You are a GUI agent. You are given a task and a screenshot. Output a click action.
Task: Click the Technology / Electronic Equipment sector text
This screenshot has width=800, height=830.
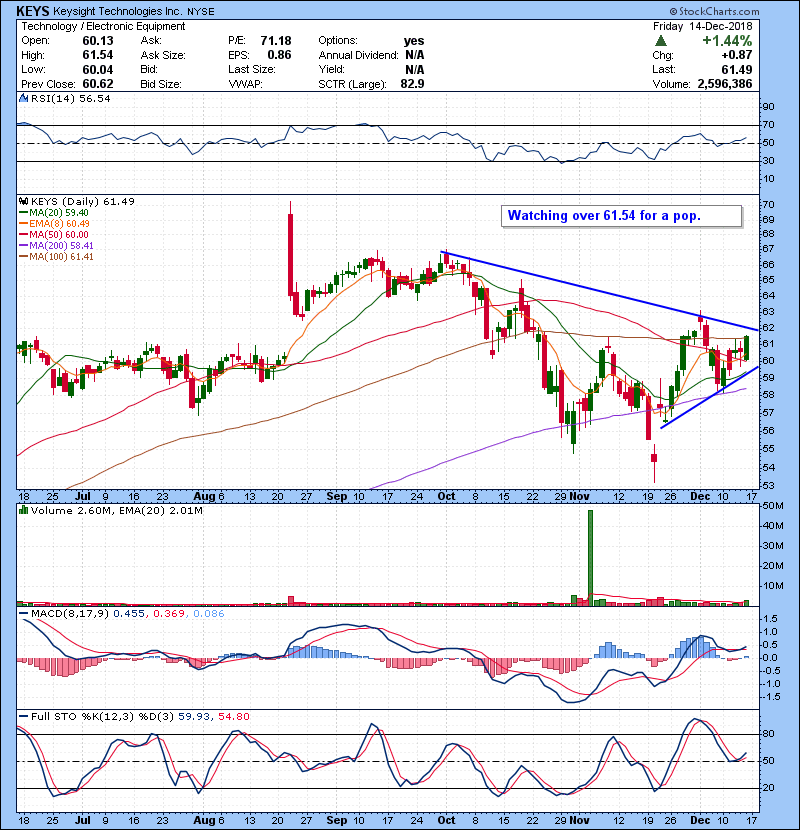pyautogui.click(x=88, y=26)
